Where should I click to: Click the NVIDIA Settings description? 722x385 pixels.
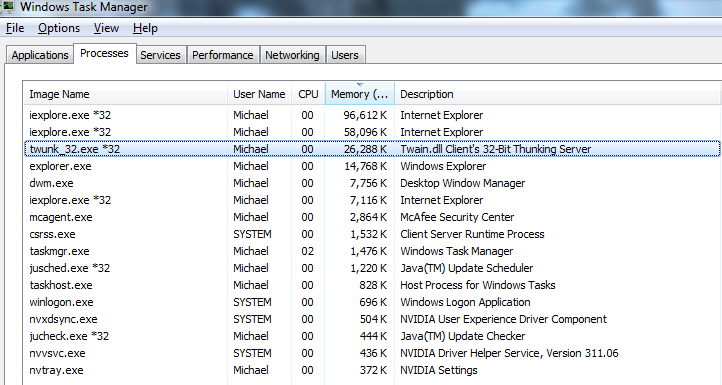pos(439,370)
